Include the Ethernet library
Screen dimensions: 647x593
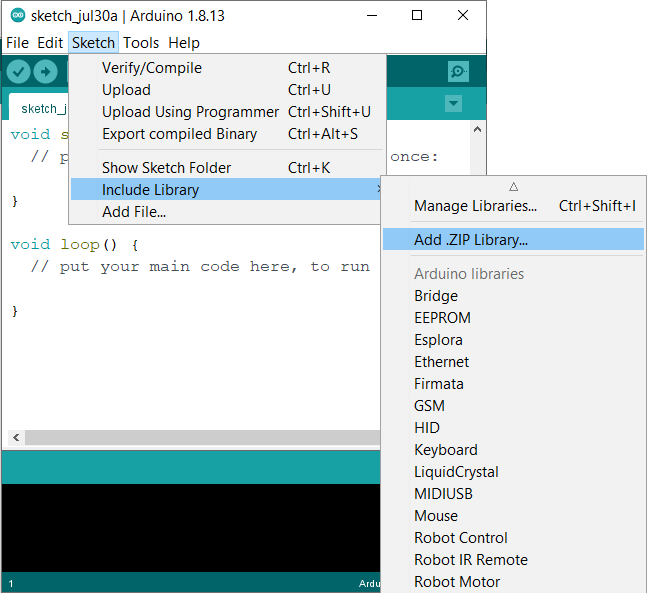click(513, 362)
